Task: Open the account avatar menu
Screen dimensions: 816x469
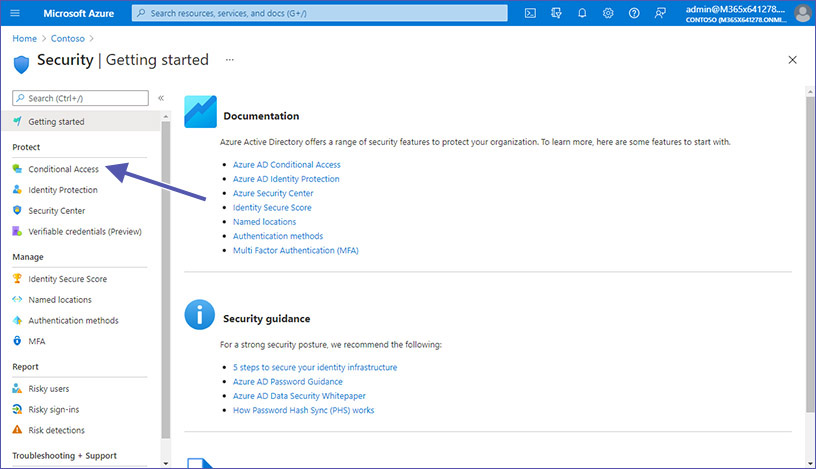Action: click(x=802, y=14)
